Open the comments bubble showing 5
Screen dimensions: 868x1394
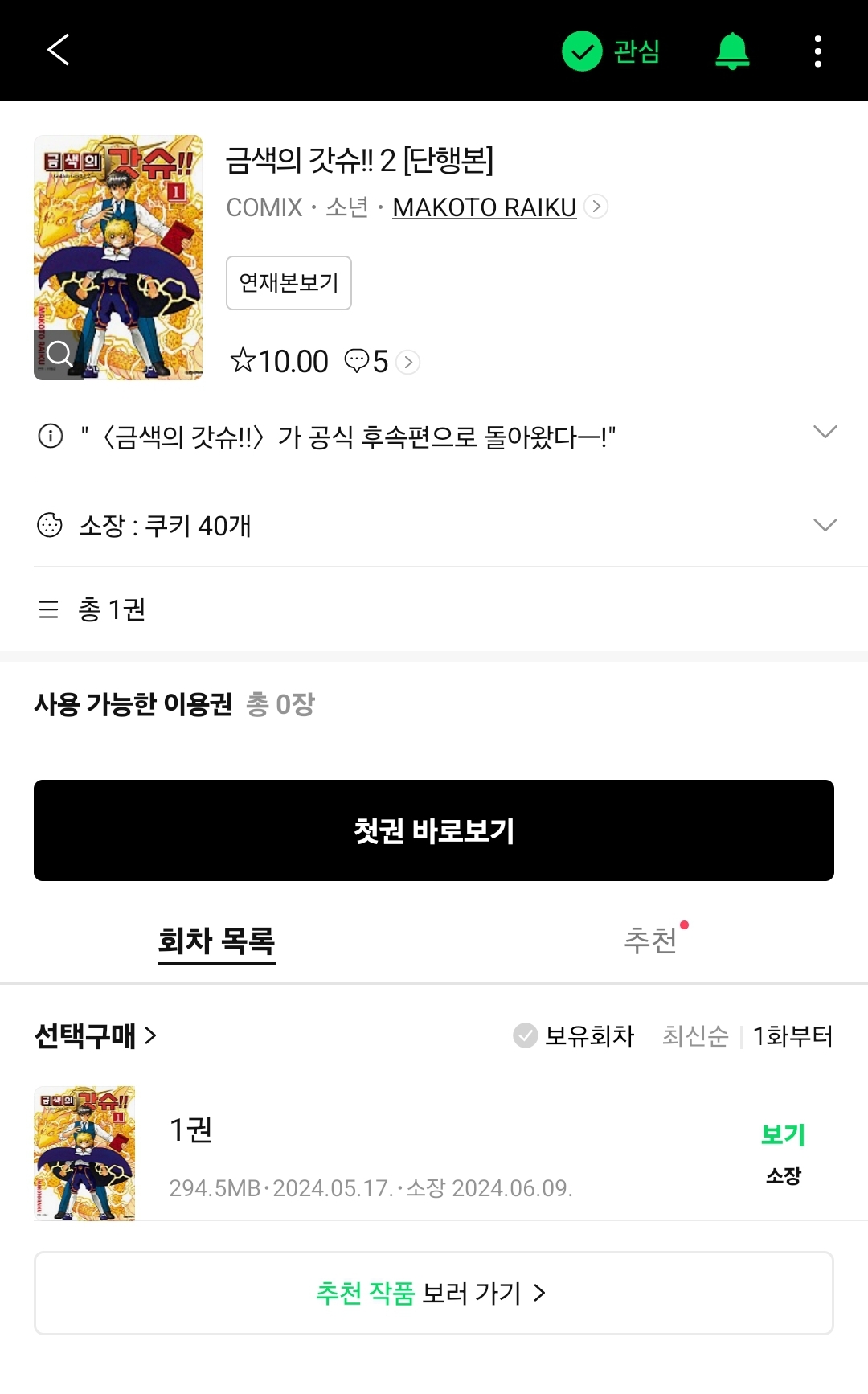(x=368, y=362)
